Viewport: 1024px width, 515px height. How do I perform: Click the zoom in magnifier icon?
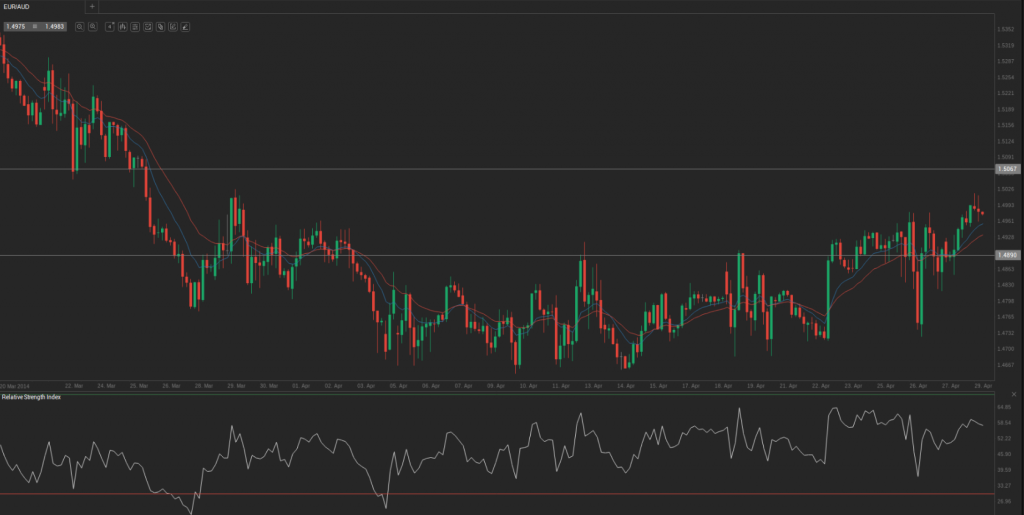(92, 26)
